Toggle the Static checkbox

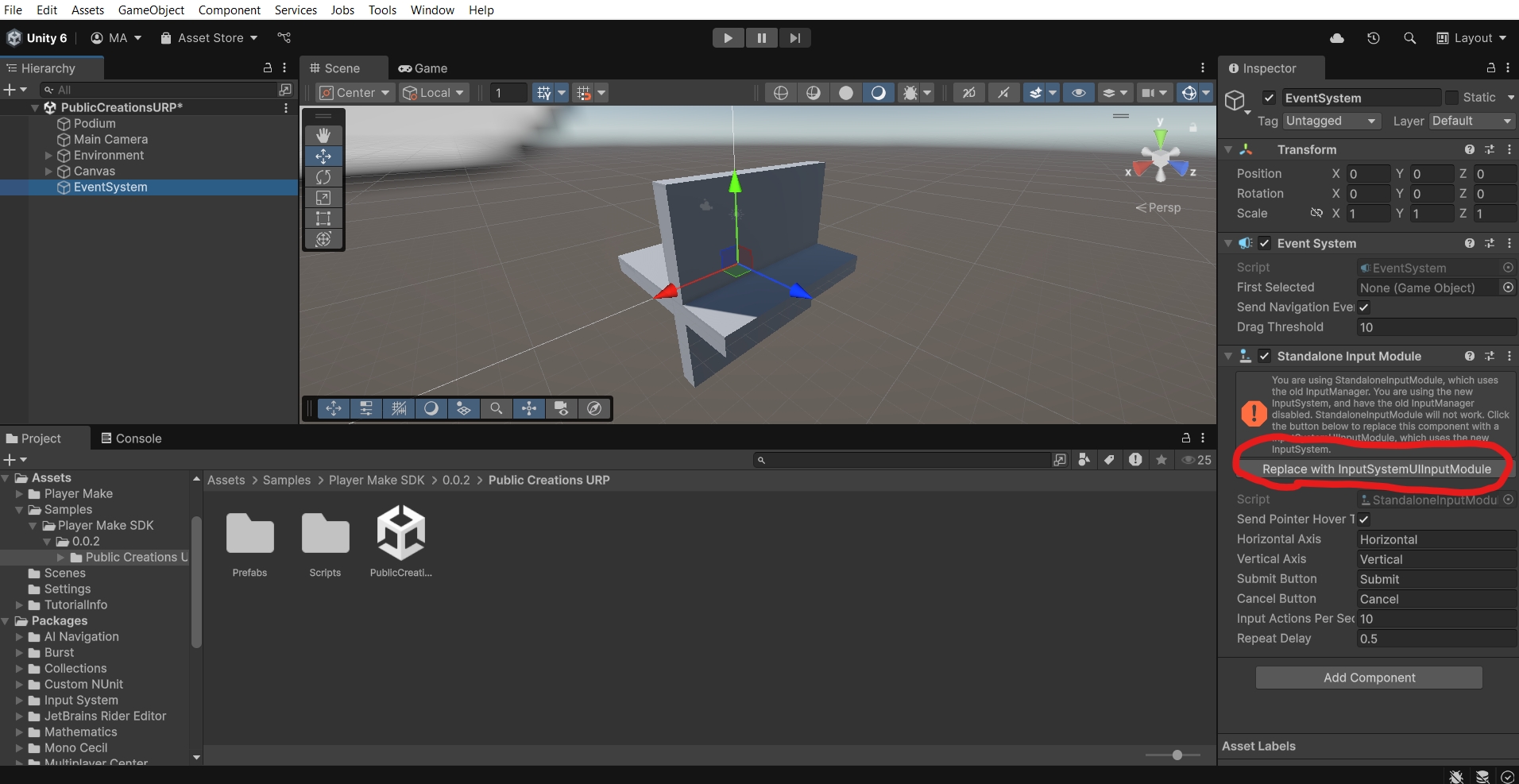point(1452,98)
